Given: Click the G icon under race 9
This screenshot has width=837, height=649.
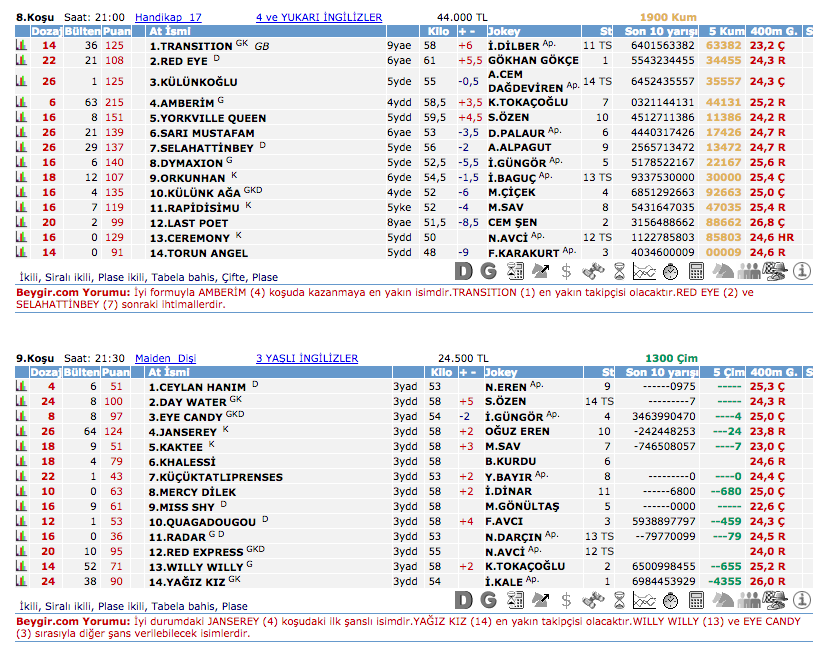Looking at the screenshot, I should pos(489,600).
